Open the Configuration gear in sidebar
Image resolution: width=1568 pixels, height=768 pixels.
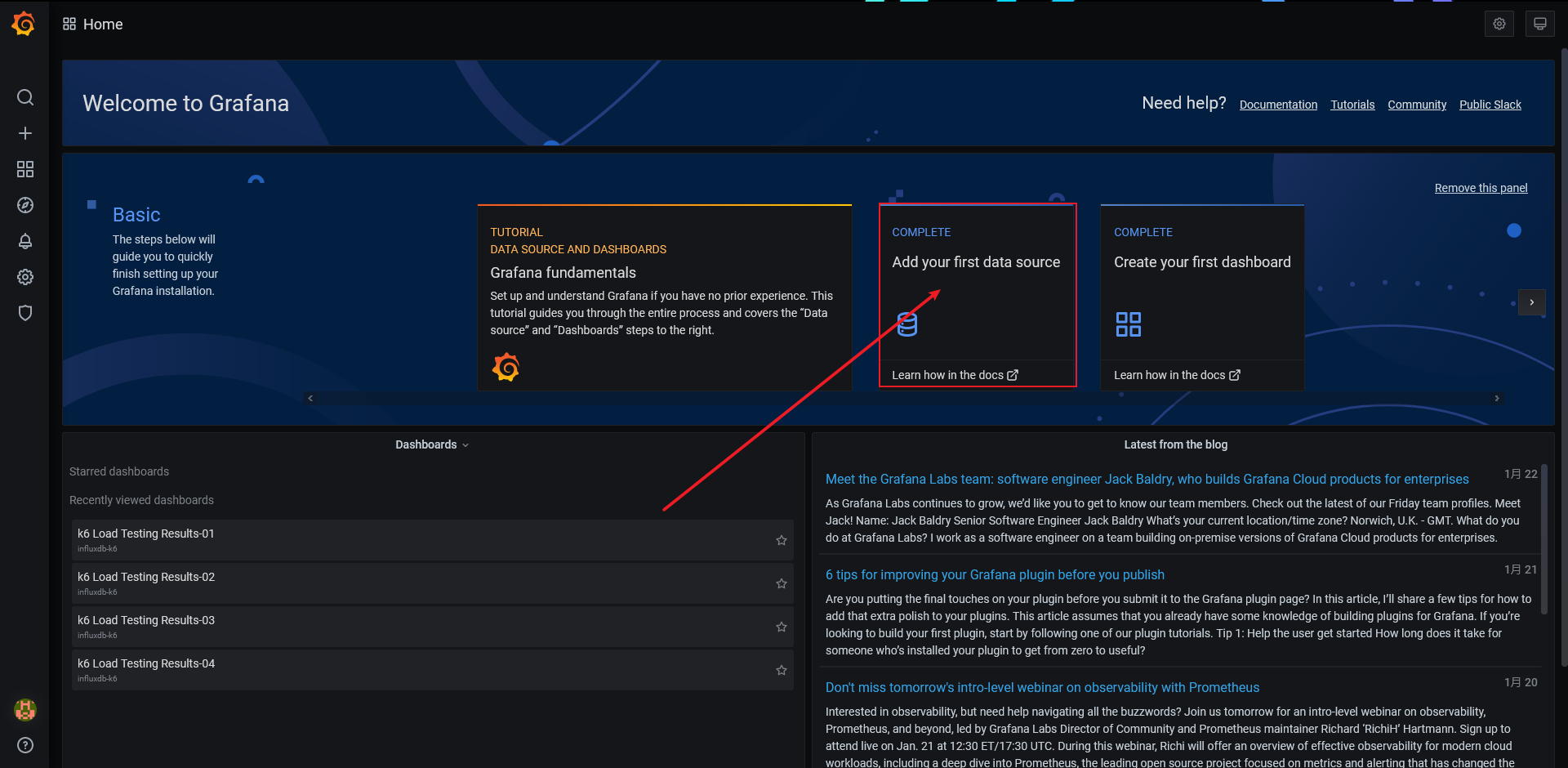coord(24,277)
